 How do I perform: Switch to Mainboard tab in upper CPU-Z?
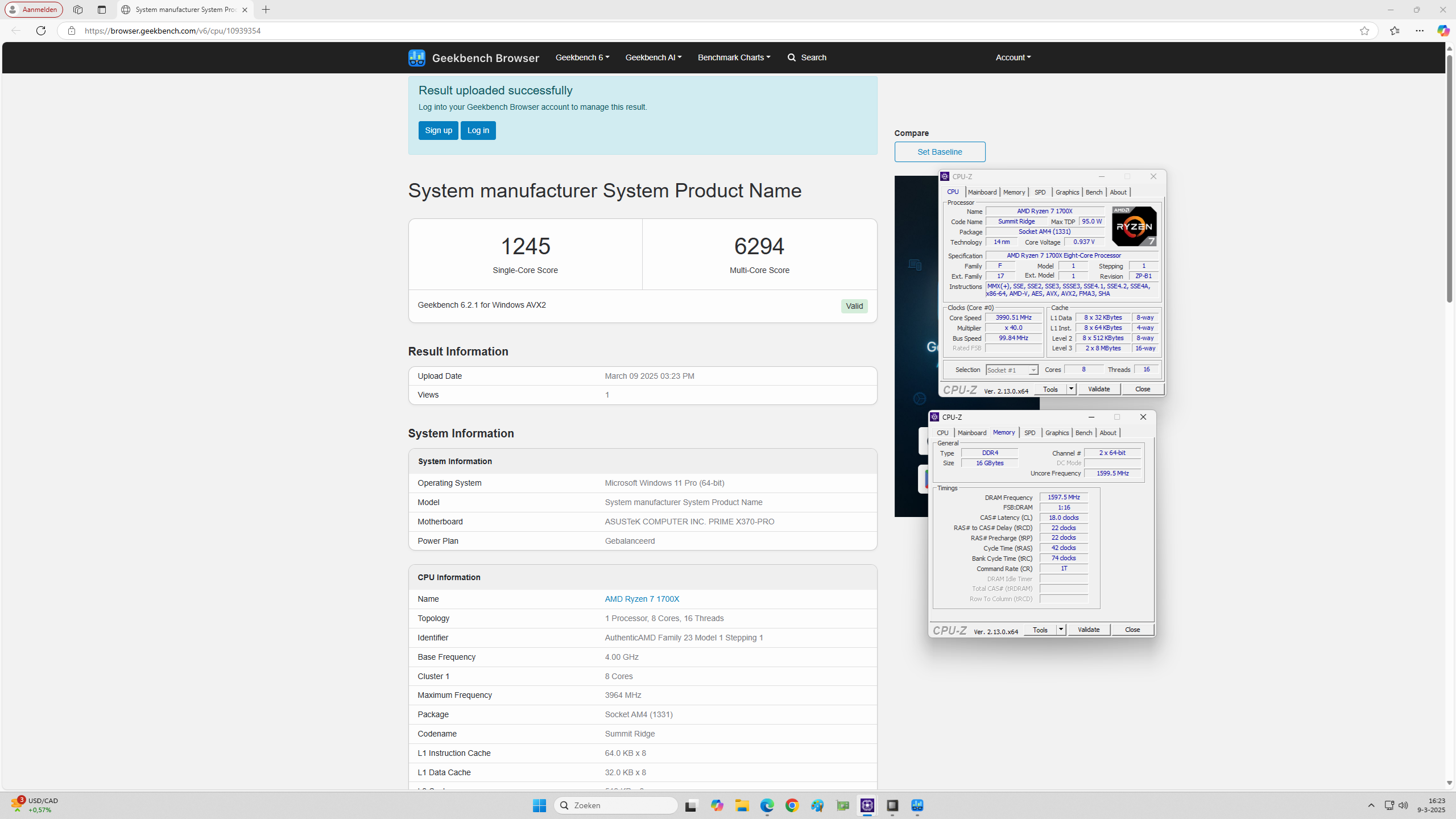point(982,192)
